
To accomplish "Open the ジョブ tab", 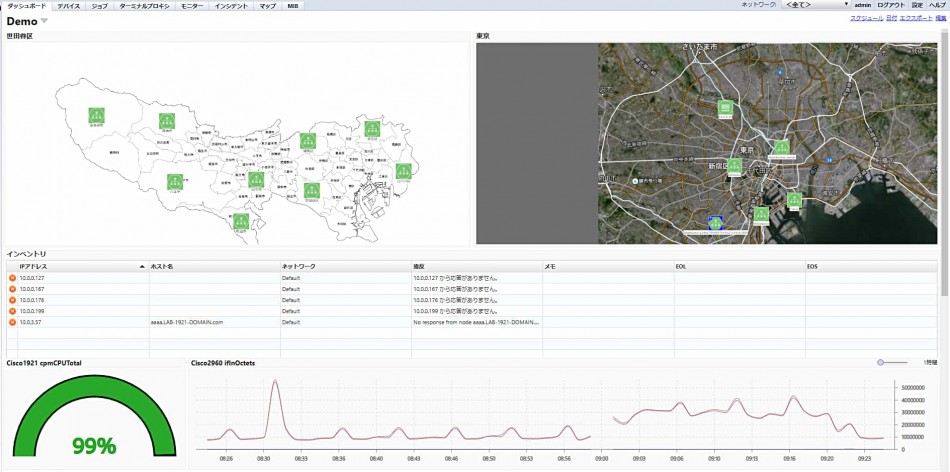I will click(99, 5).
